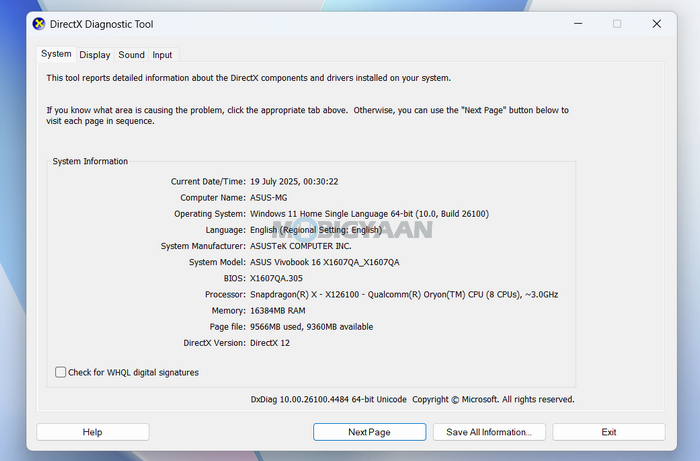
Task: Click the Language value 'English (Regional Setting: English)'
Action: coord(316,230)
